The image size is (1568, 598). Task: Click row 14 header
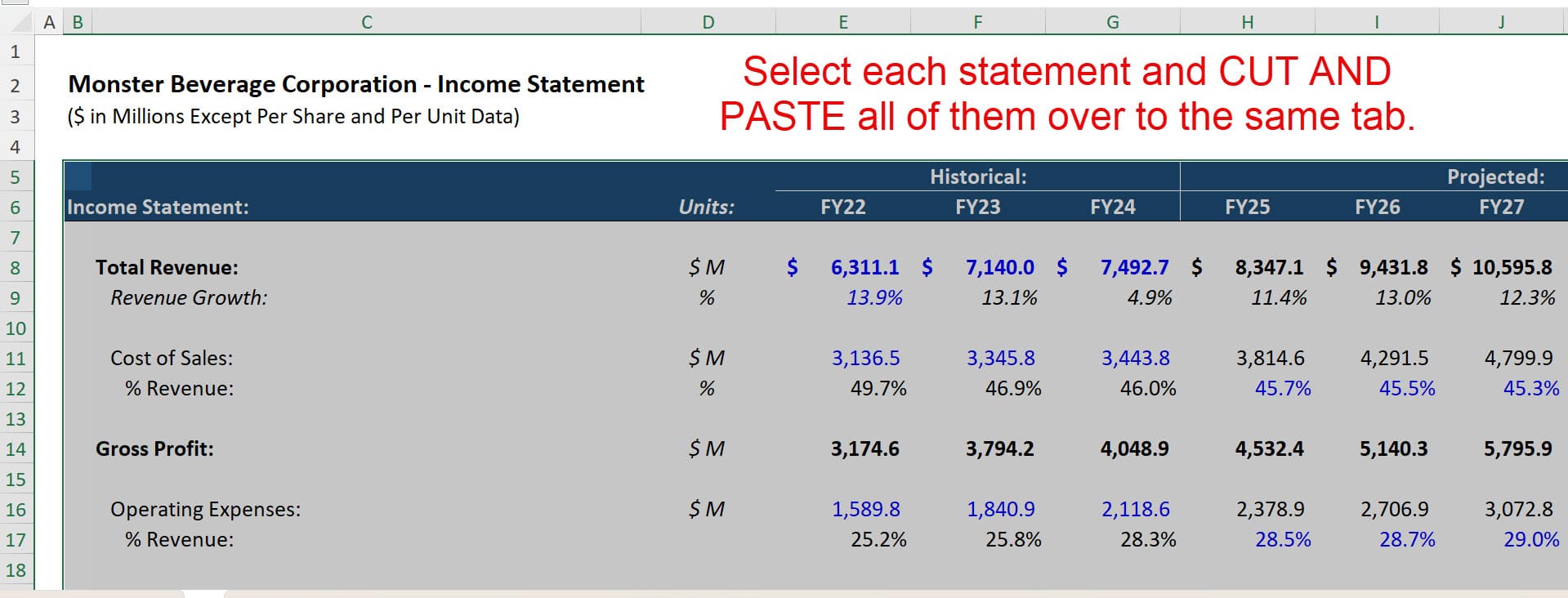coord(16,449)
